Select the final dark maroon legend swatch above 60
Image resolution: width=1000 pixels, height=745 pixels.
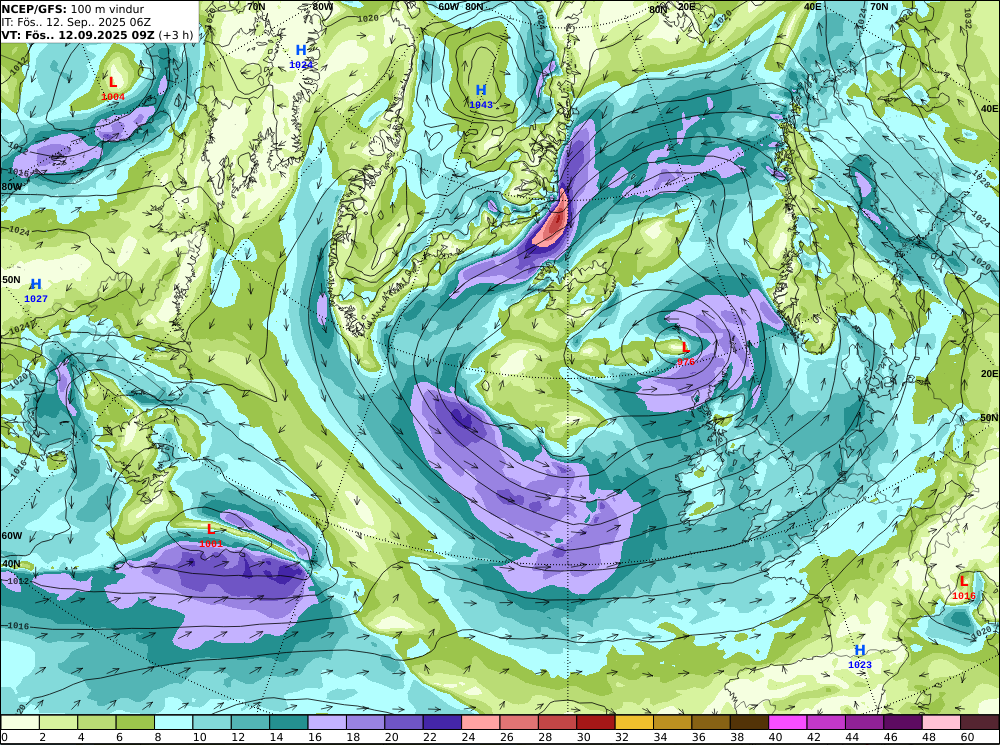(x=979, y=722)
